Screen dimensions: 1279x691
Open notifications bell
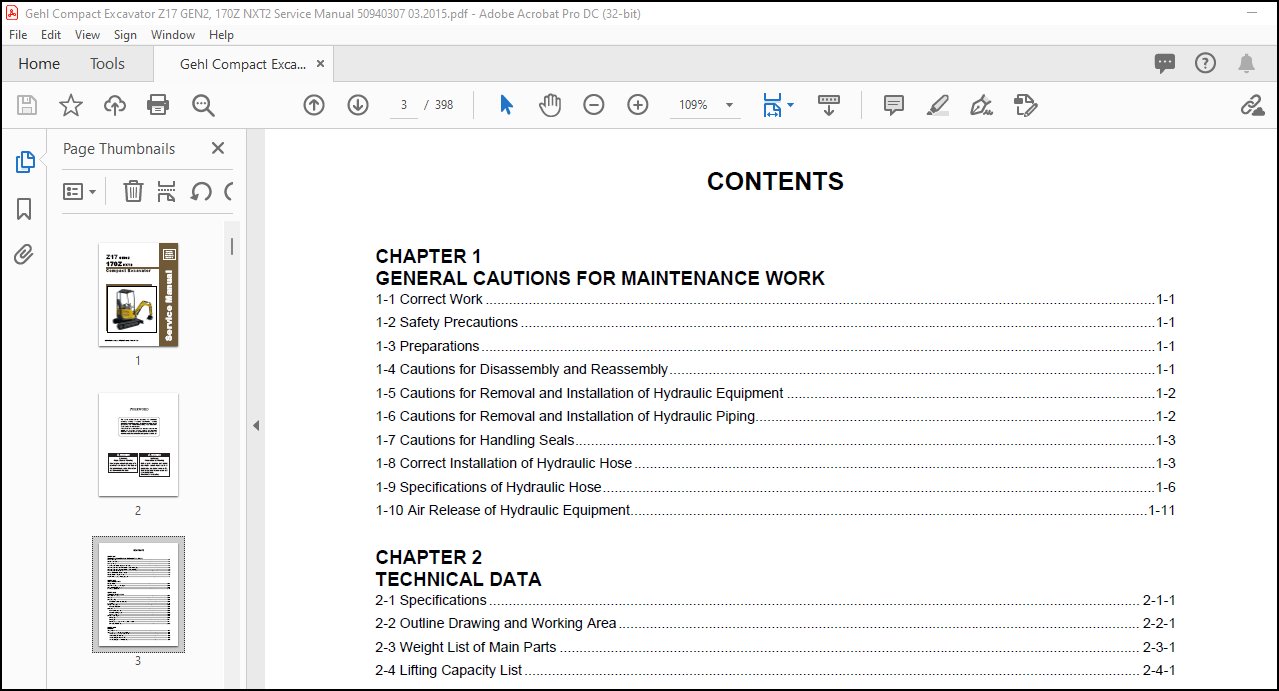pos(1246,64)
